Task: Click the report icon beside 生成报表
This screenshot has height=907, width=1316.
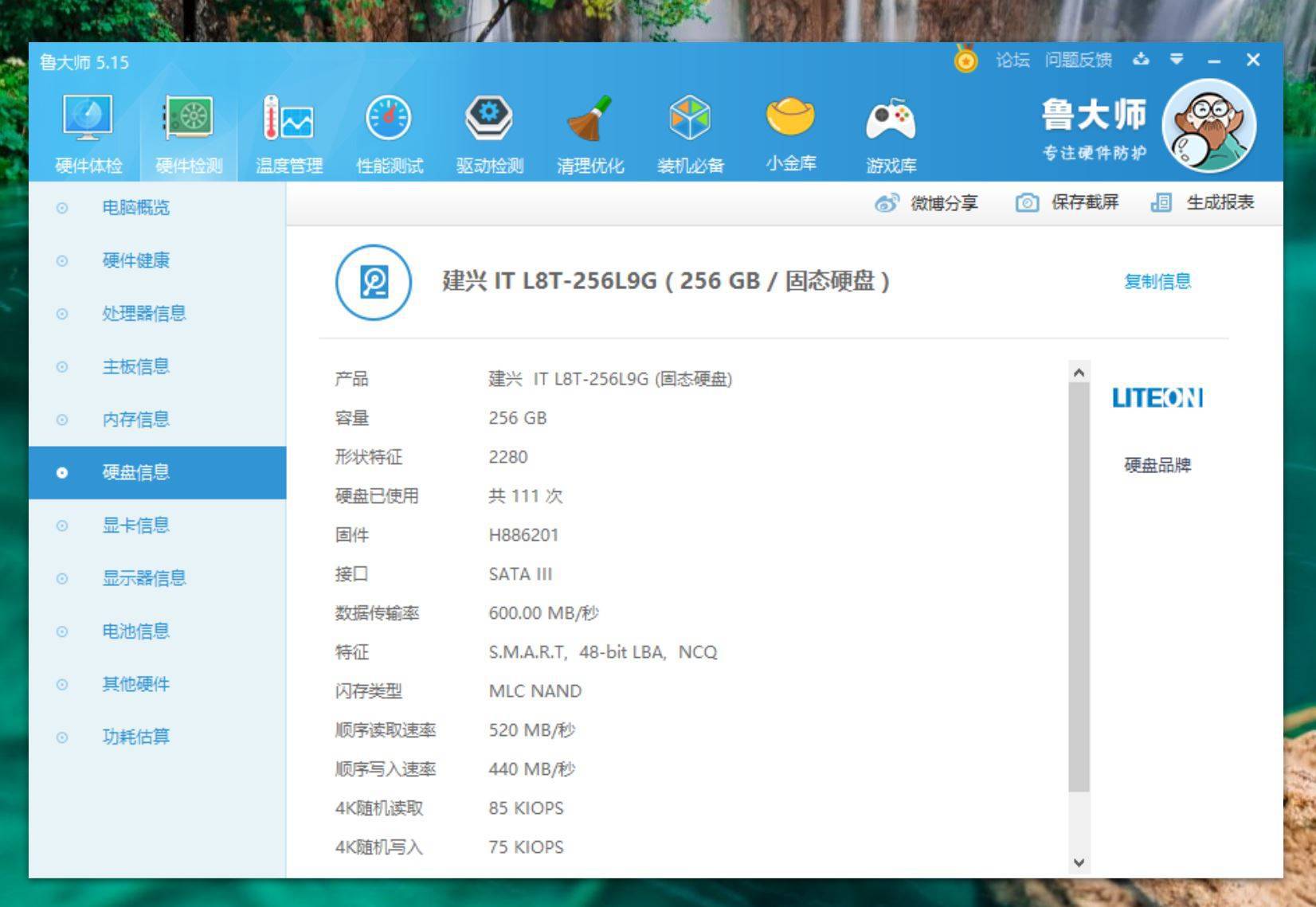Action: 1161,202
